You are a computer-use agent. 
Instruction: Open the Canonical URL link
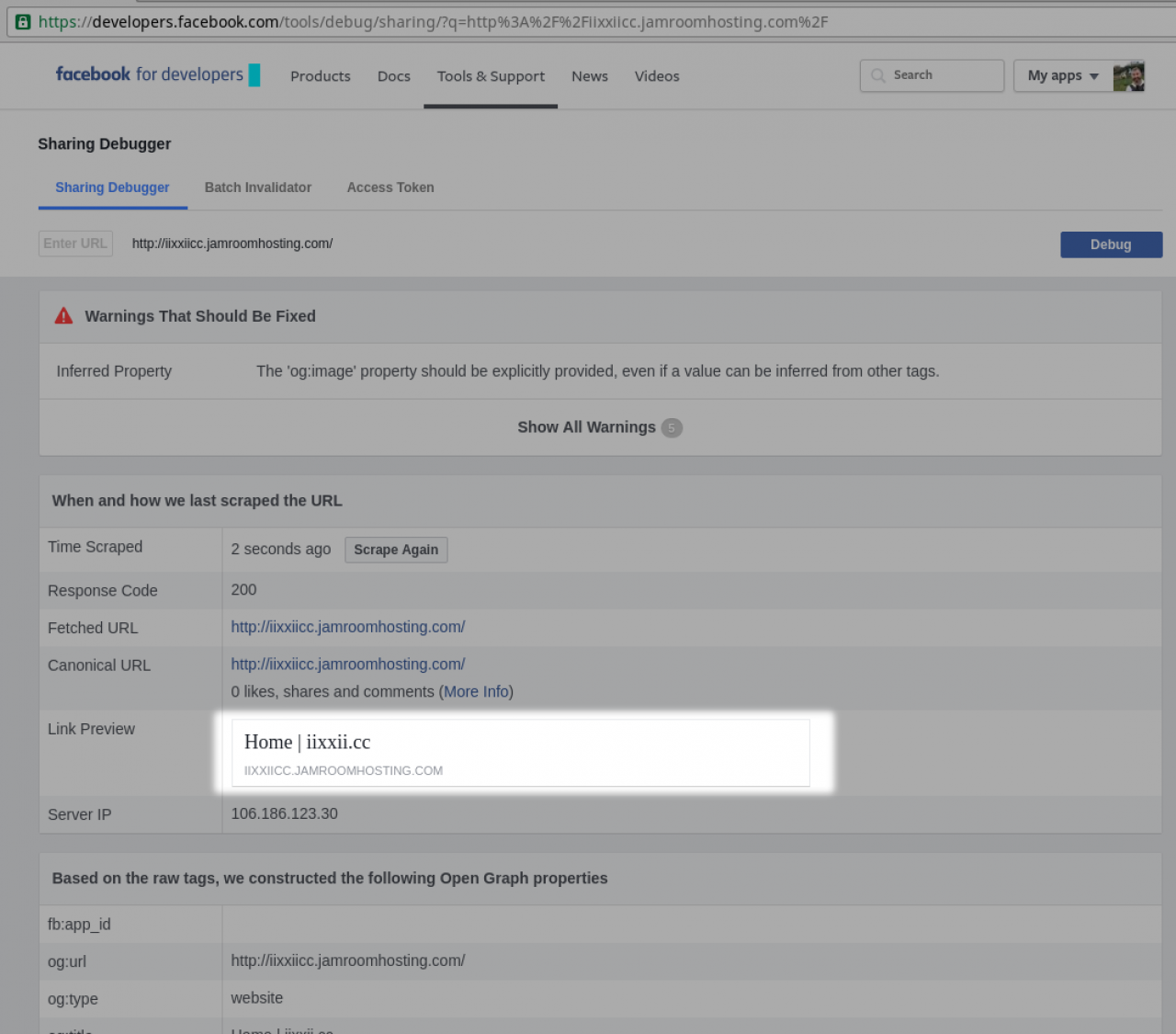click(x=348, y=665)
